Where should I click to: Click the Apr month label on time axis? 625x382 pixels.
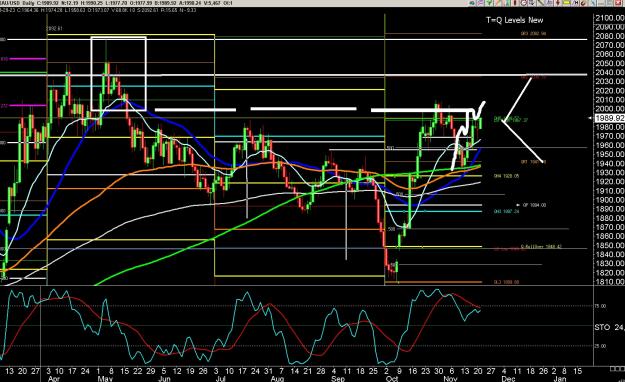click(x=53, y=378)
